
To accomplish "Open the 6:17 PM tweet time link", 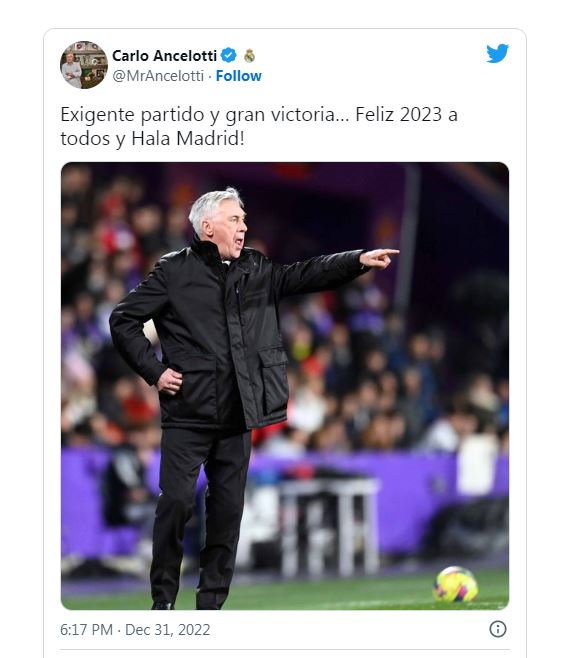I will point(86,629).
